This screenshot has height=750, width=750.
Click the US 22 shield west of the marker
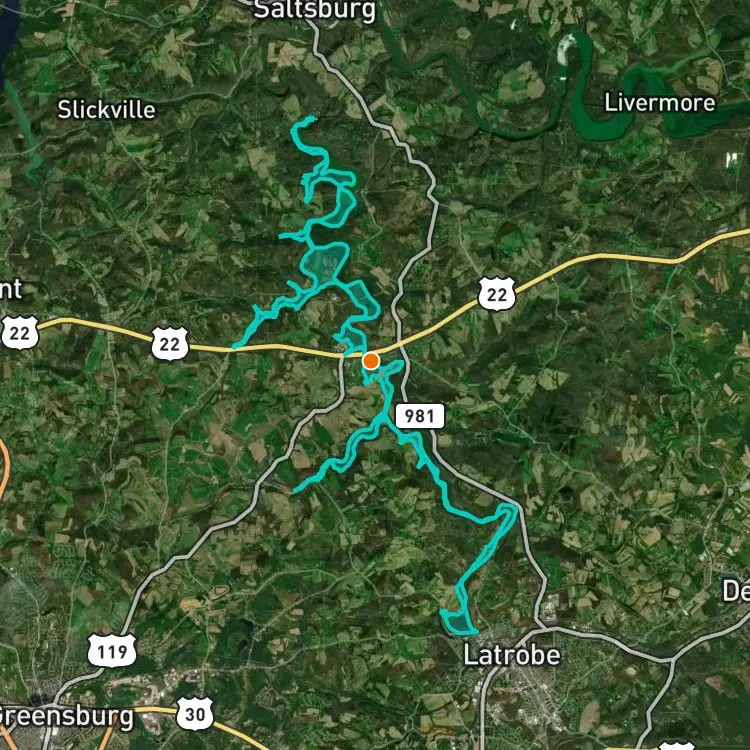point(170,343)
